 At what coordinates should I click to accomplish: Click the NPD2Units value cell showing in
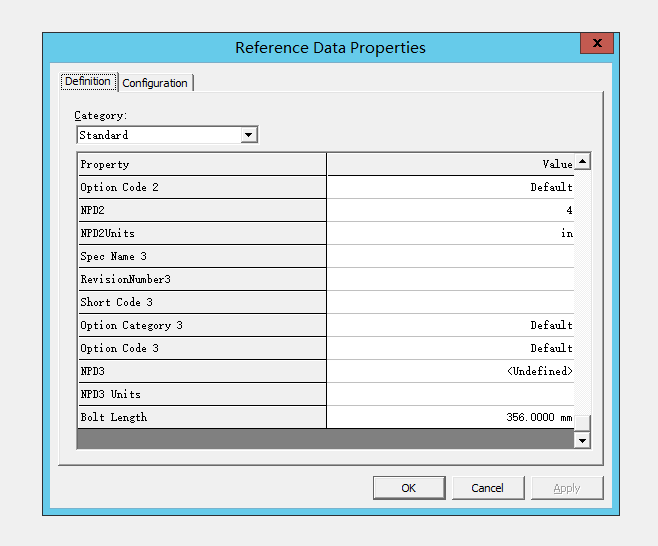click(x=450, y=233)
